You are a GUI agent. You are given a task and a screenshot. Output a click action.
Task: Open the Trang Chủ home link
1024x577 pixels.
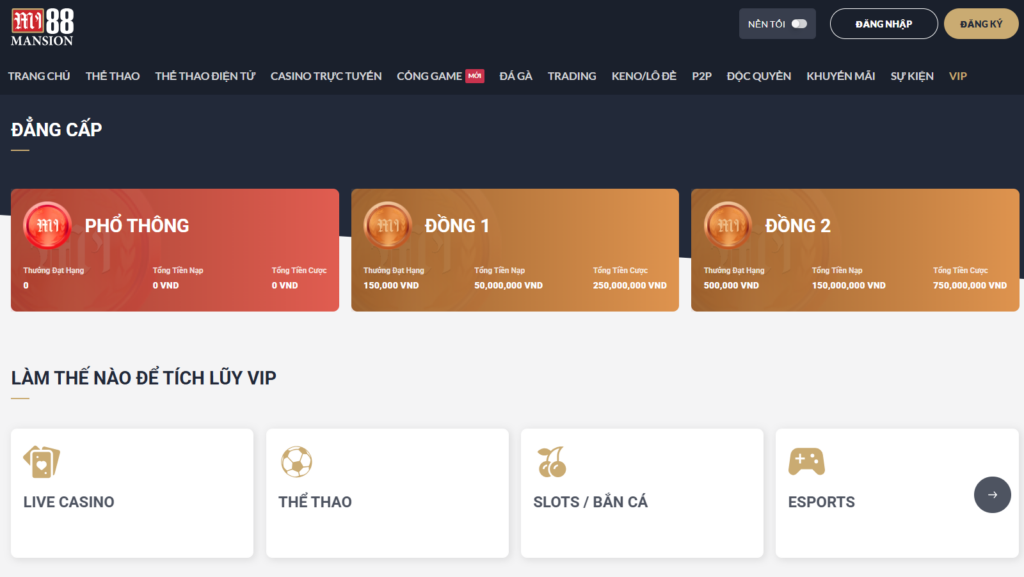[x=39, y=76]
